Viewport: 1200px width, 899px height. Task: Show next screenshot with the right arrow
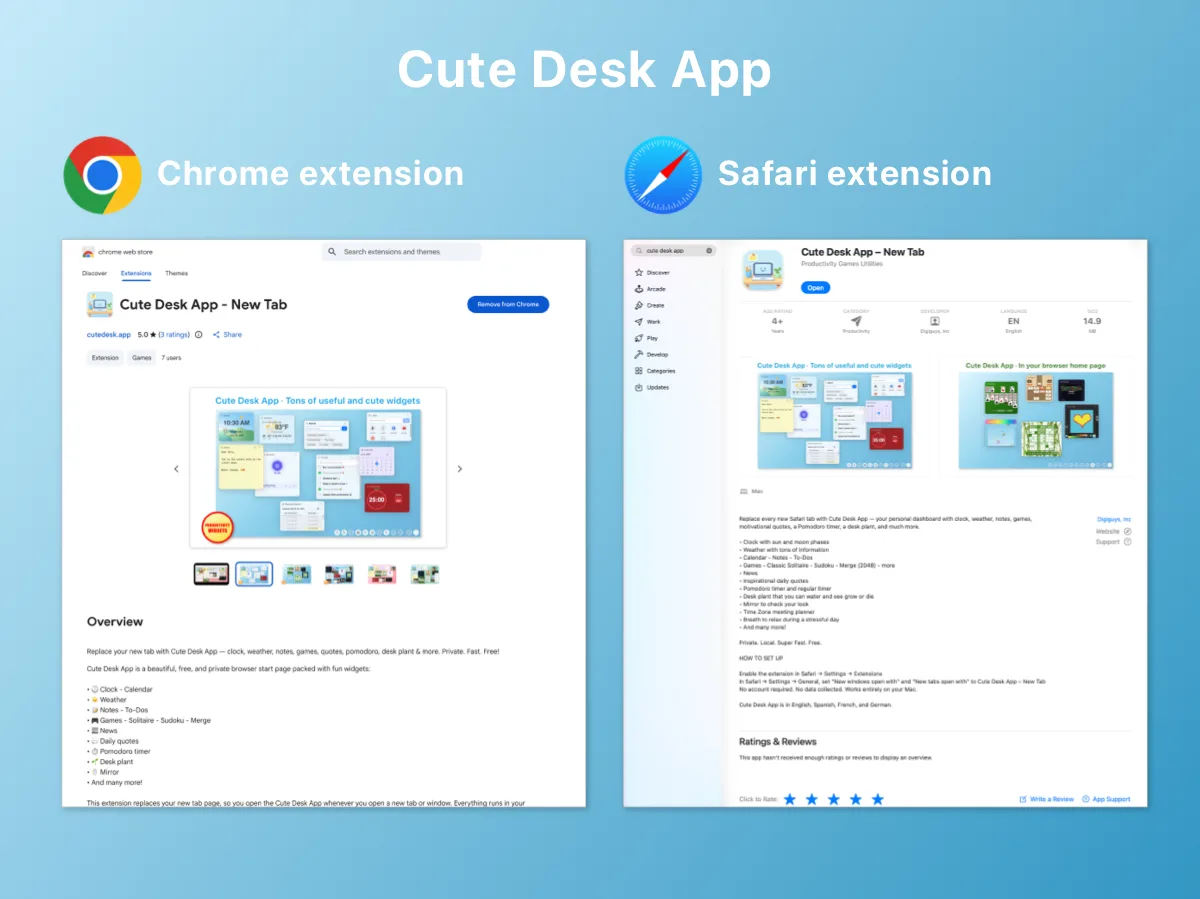[x=460, y=468]
